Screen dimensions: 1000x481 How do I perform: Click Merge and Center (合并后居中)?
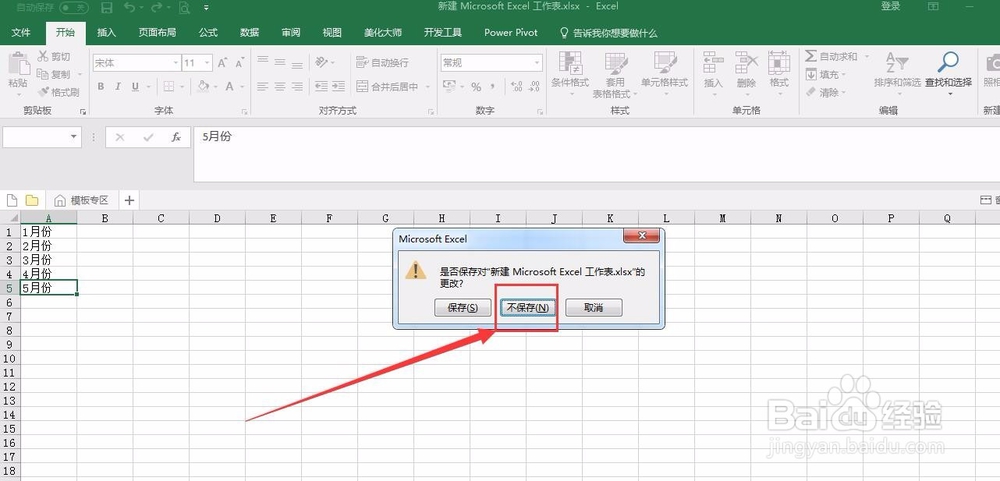(388, 86)
